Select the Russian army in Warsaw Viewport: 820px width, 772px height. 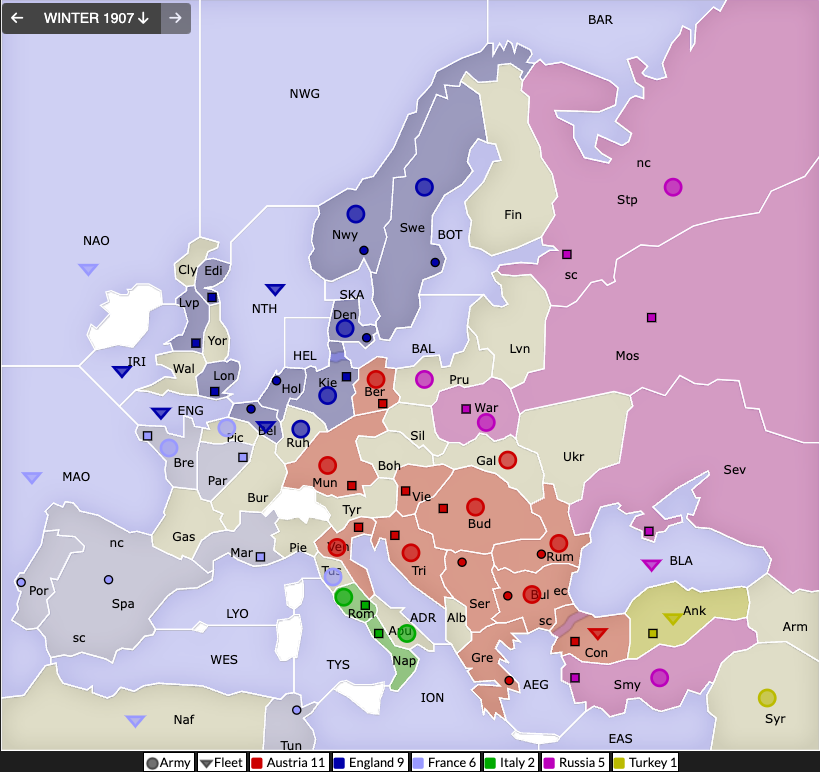(486, 422)
